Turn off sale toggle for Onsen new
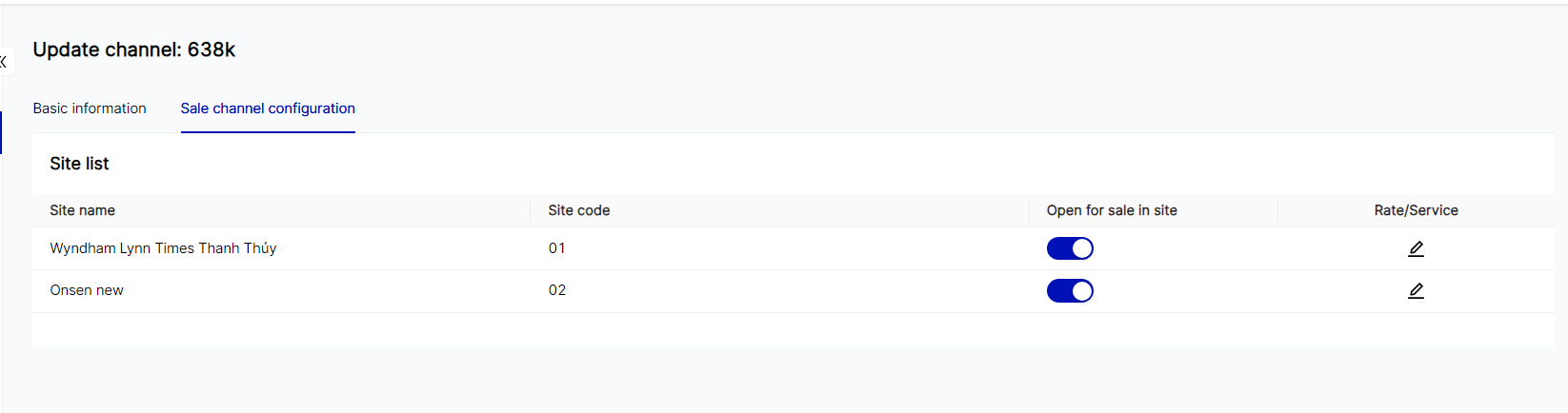This screenshot has height=413, width=1568. (x=1070, y=290)
